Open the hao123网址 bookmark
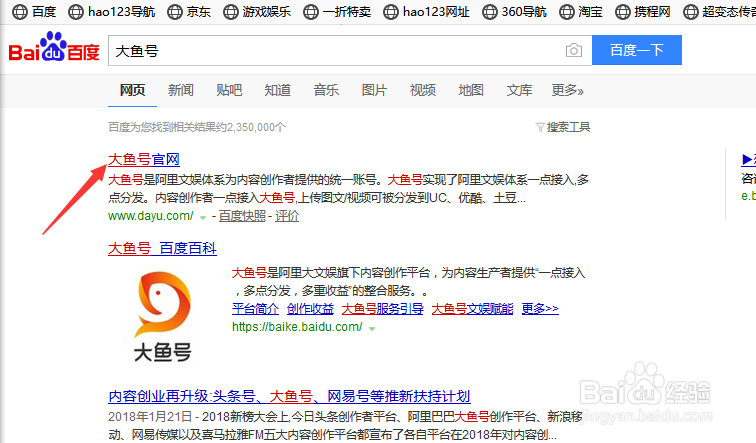The width and height of the screenshot is (756, 443). (x=426, y=12)
